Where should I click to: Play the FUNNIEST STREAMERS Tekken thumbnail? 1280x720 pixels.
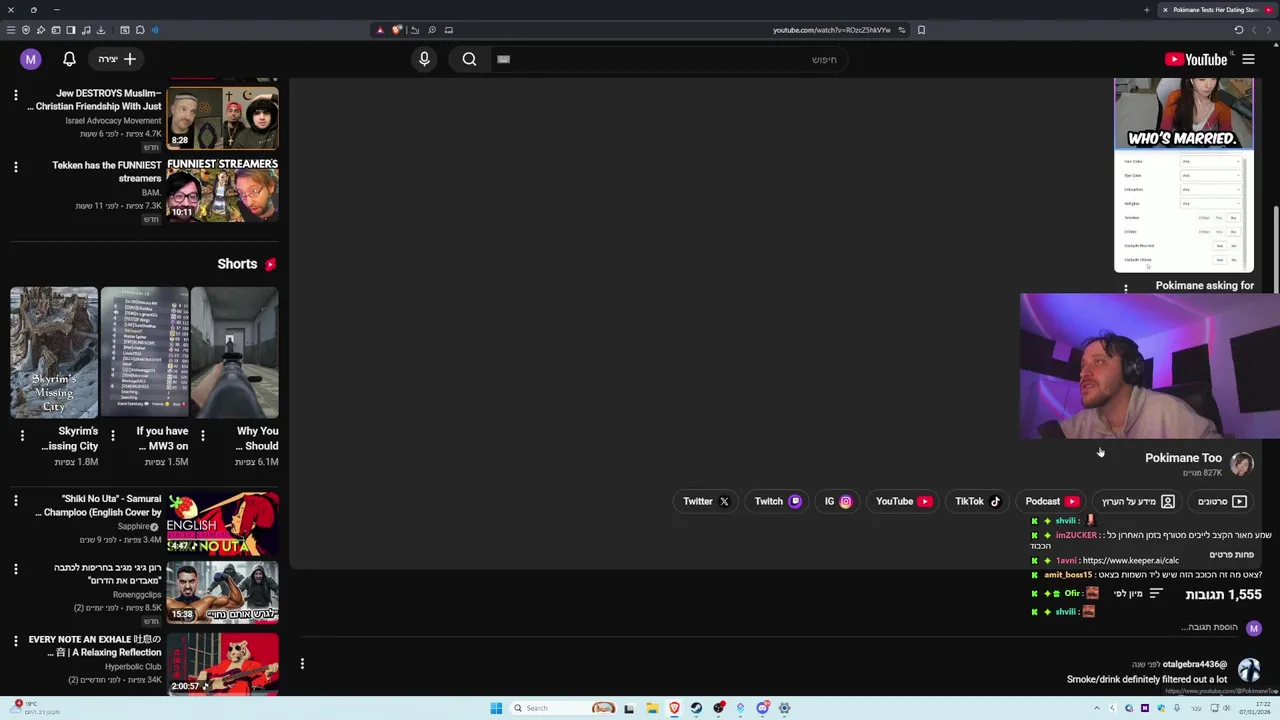[x=222, y=189]
